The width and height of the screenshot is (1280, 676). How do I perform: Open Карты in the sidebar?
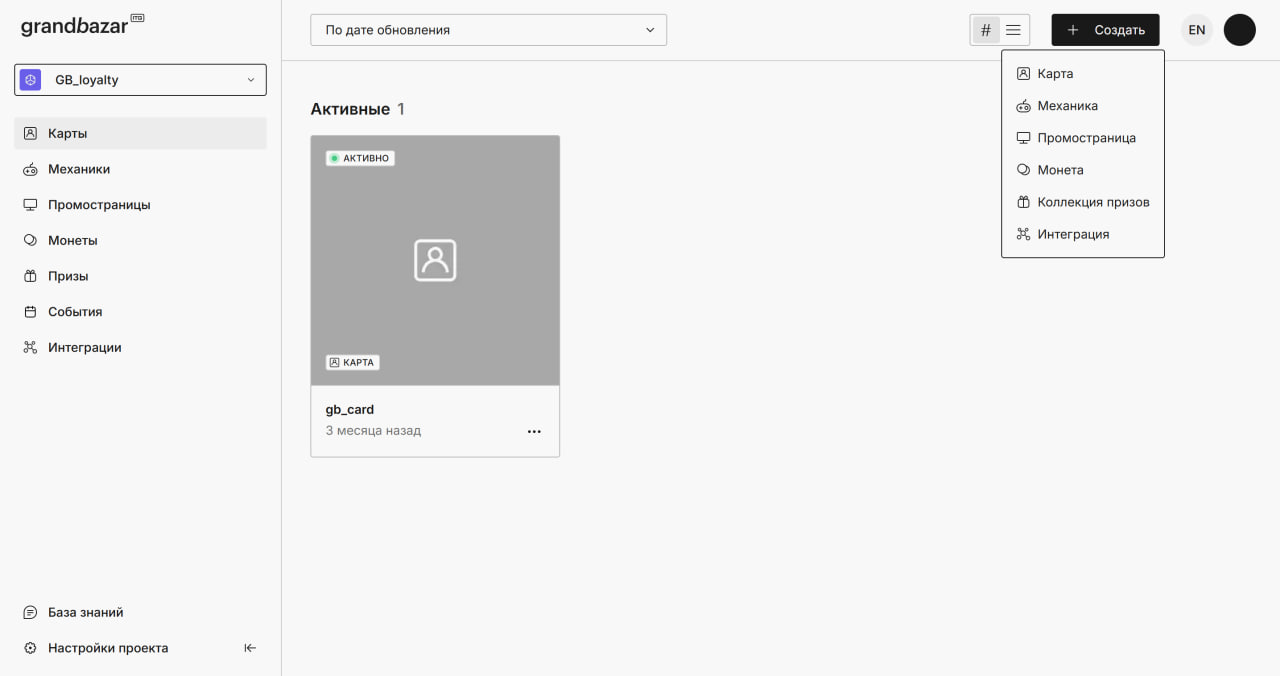click(140, 133)
